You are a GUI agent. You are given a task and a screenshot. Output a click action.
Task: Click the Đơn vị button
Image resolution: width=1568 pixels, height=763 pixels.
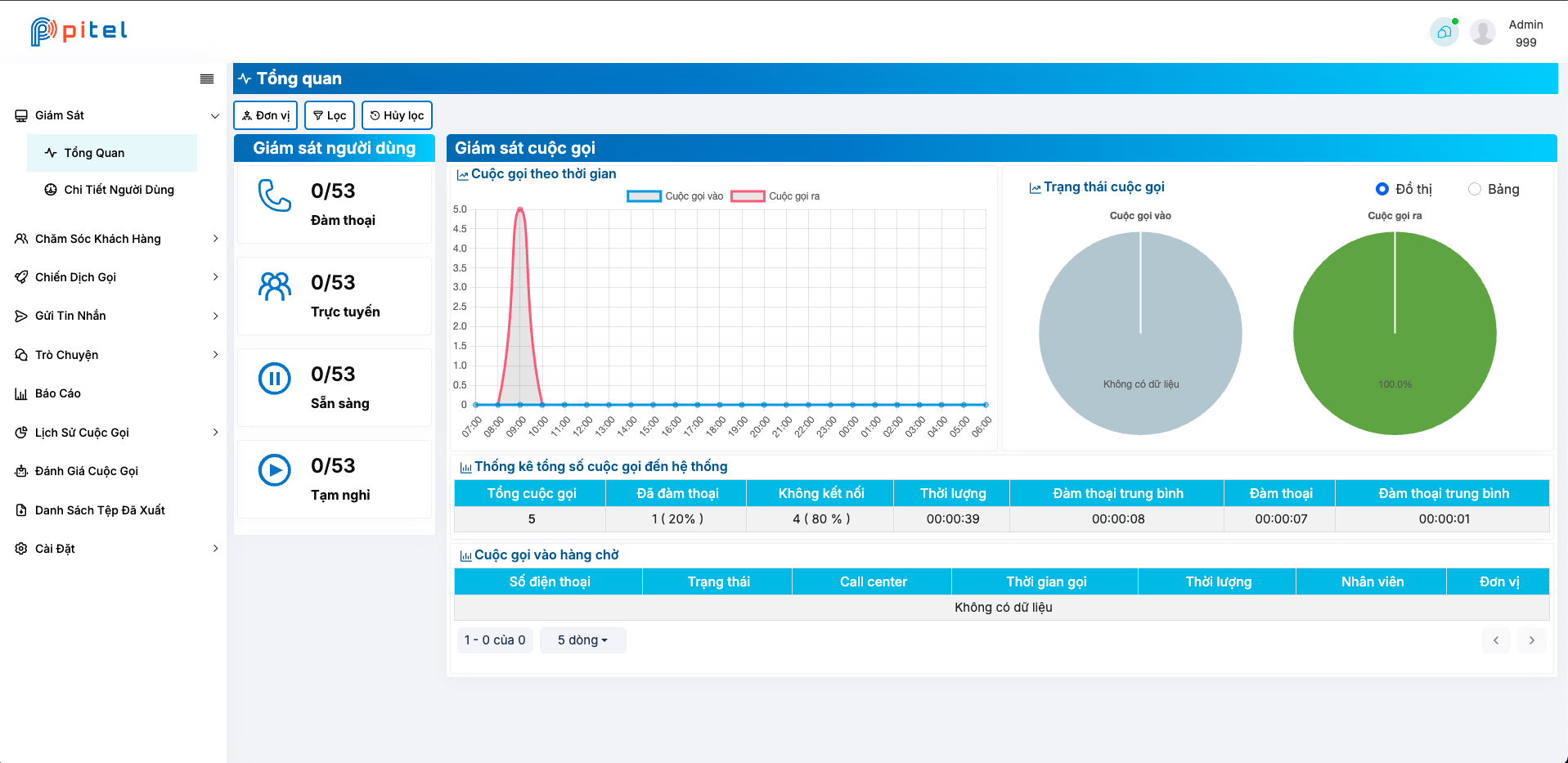pos(265,115)
